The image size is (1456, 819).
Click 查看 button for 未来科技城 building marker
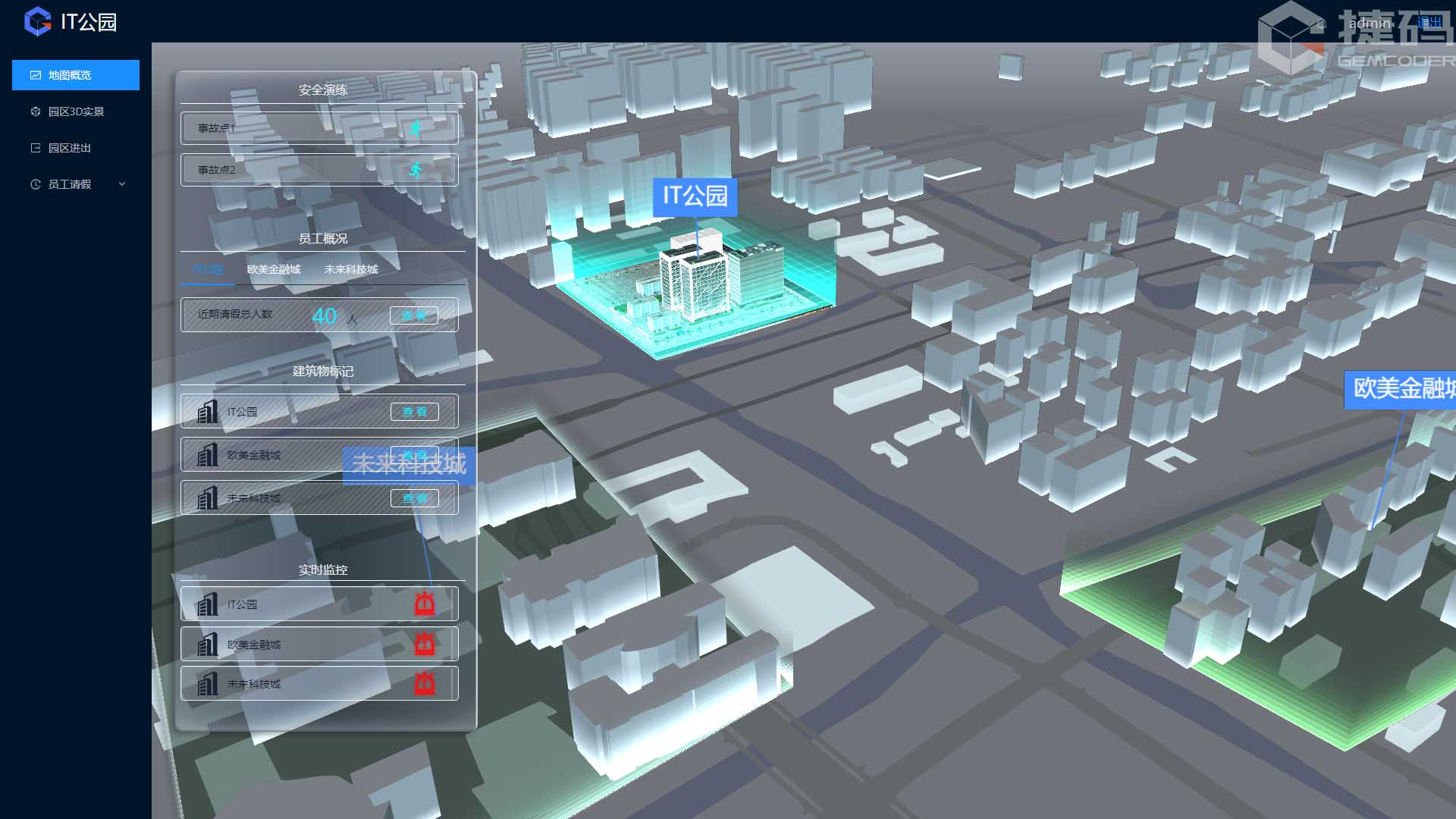pyautogui.click(x=414, y=498)
